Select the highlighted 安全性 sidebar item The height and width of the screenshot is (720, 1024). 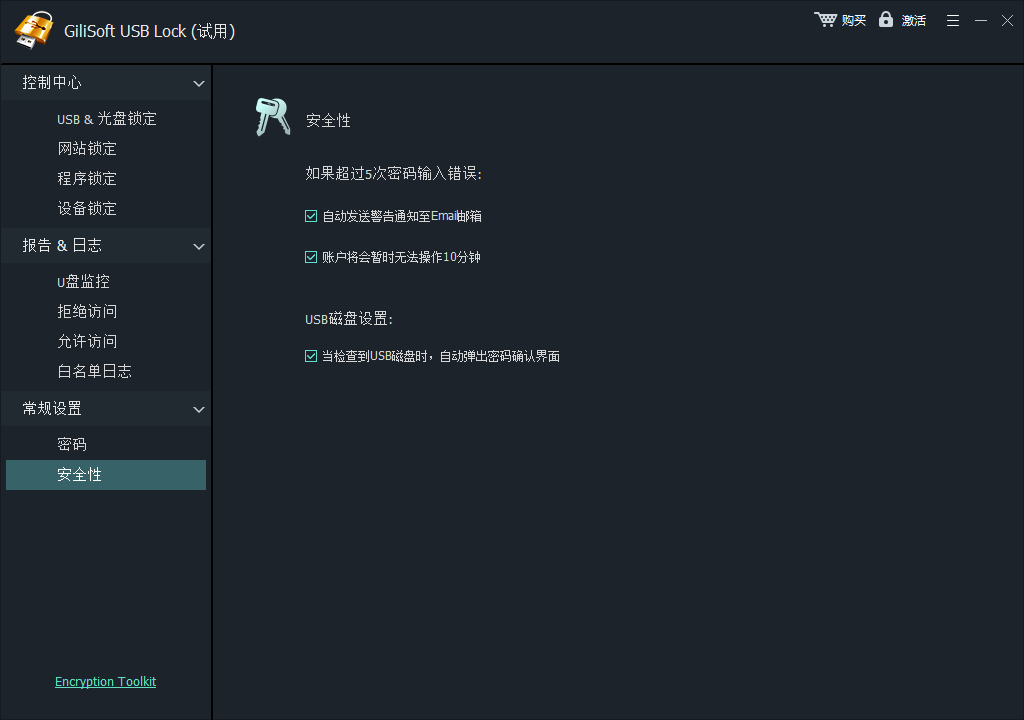(x=106, y=475)
